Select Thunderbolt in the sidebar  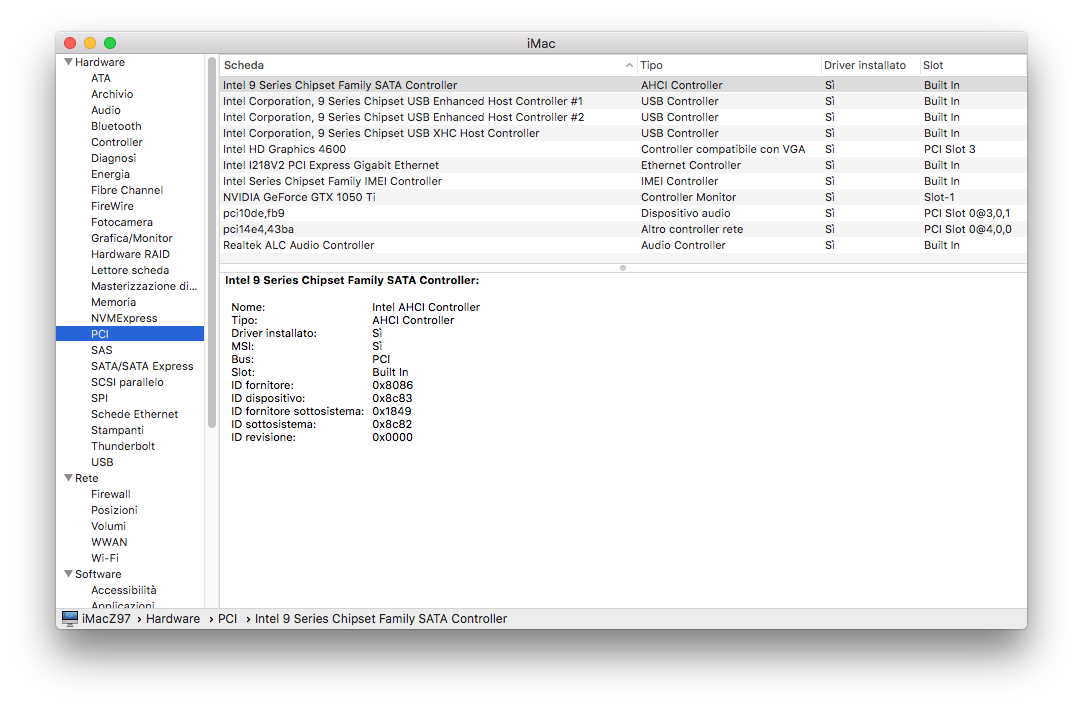pyautogui.click(x=123, y=446)
